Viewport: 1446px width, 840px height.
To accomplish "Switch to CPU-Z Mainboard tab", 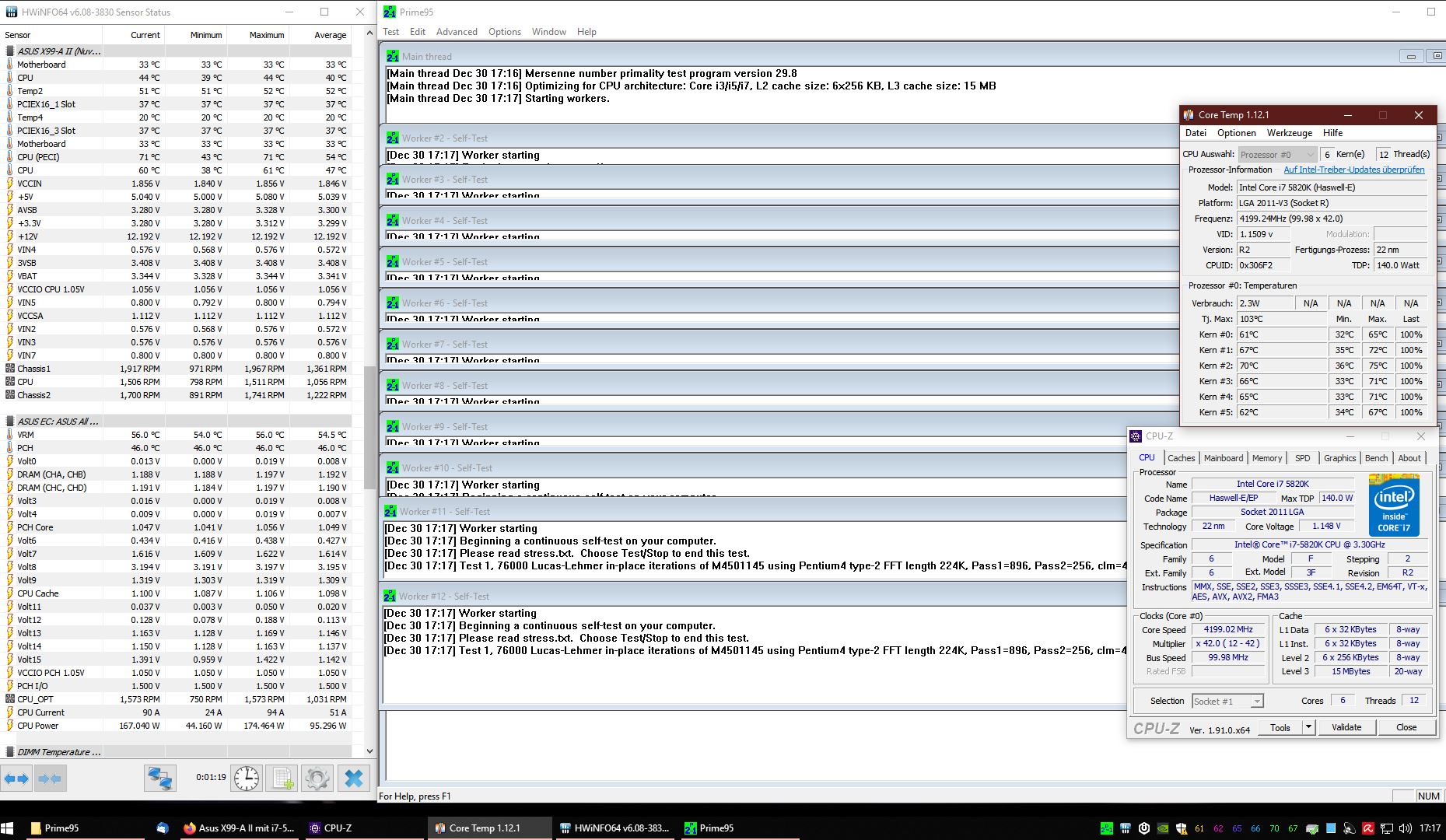I will (x=1224, y=458).
